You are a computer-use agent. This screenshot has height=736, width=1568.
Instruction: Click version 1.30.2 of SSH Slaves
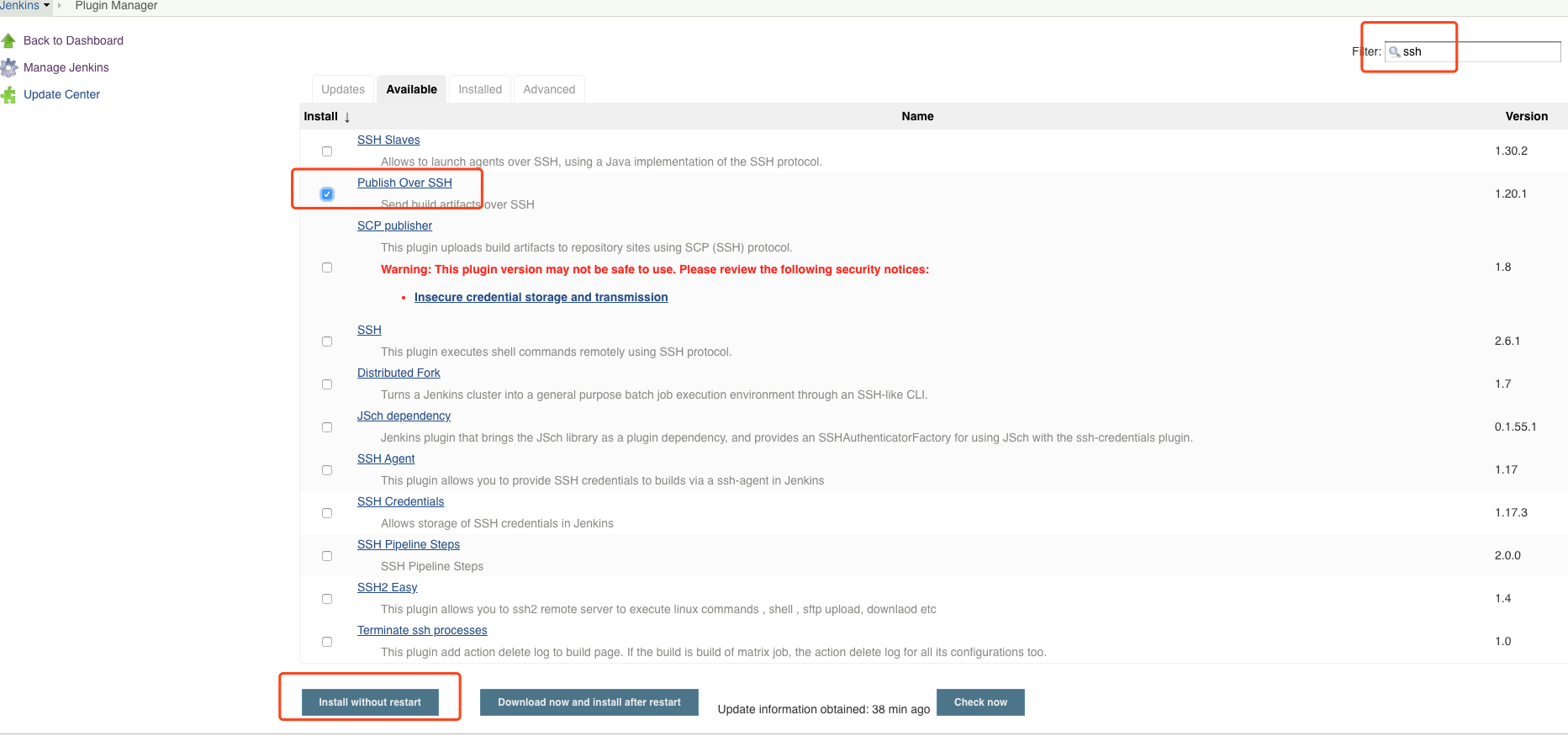1511,151
